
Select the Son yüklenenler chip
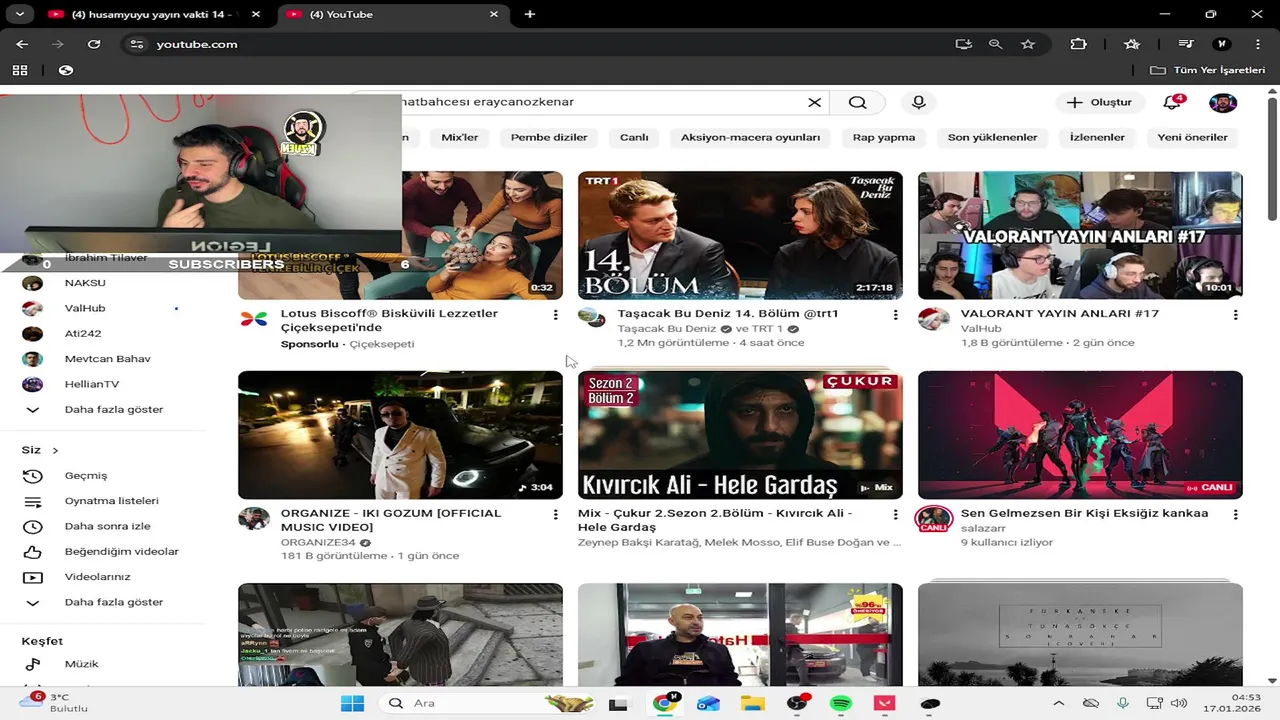pos(992,137)
